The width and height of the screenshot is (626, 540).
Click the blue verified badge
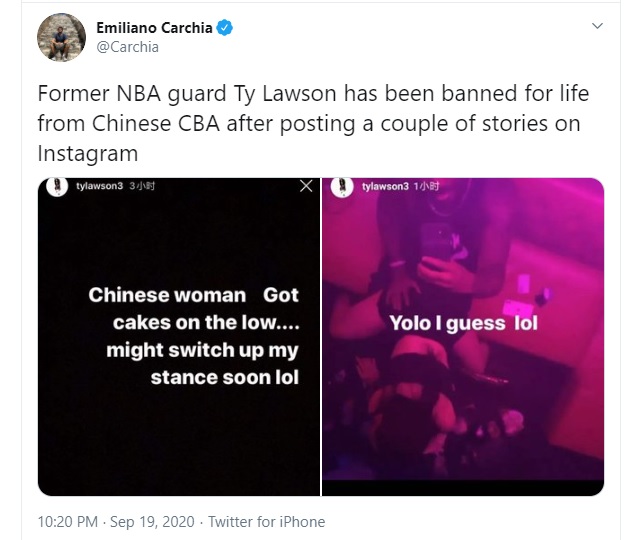click(224, 28)
